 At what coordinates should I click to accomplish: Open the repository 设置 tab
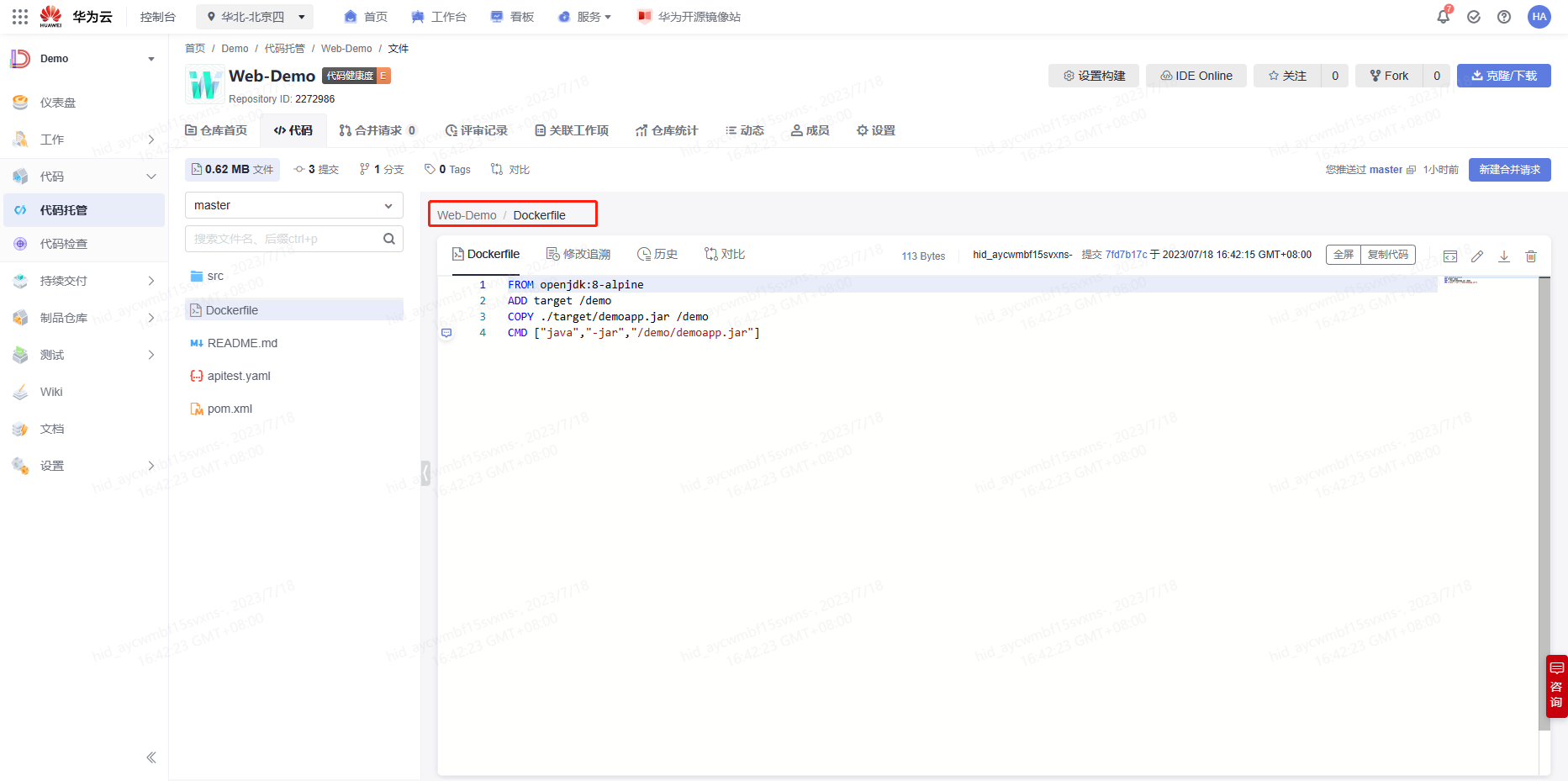(876, 130)
